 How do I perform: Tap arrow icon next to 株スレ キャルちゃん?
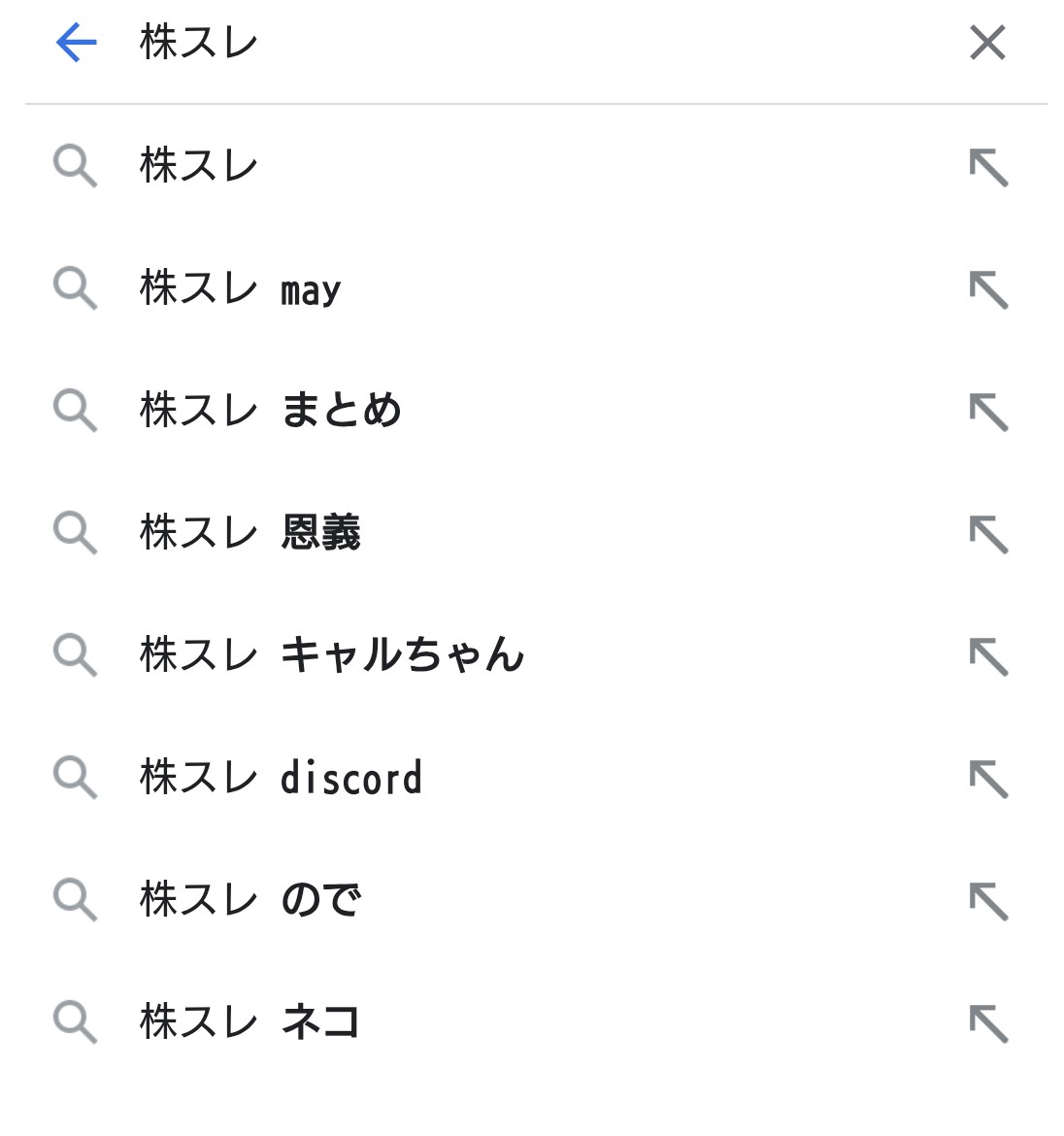coord(988,656)
